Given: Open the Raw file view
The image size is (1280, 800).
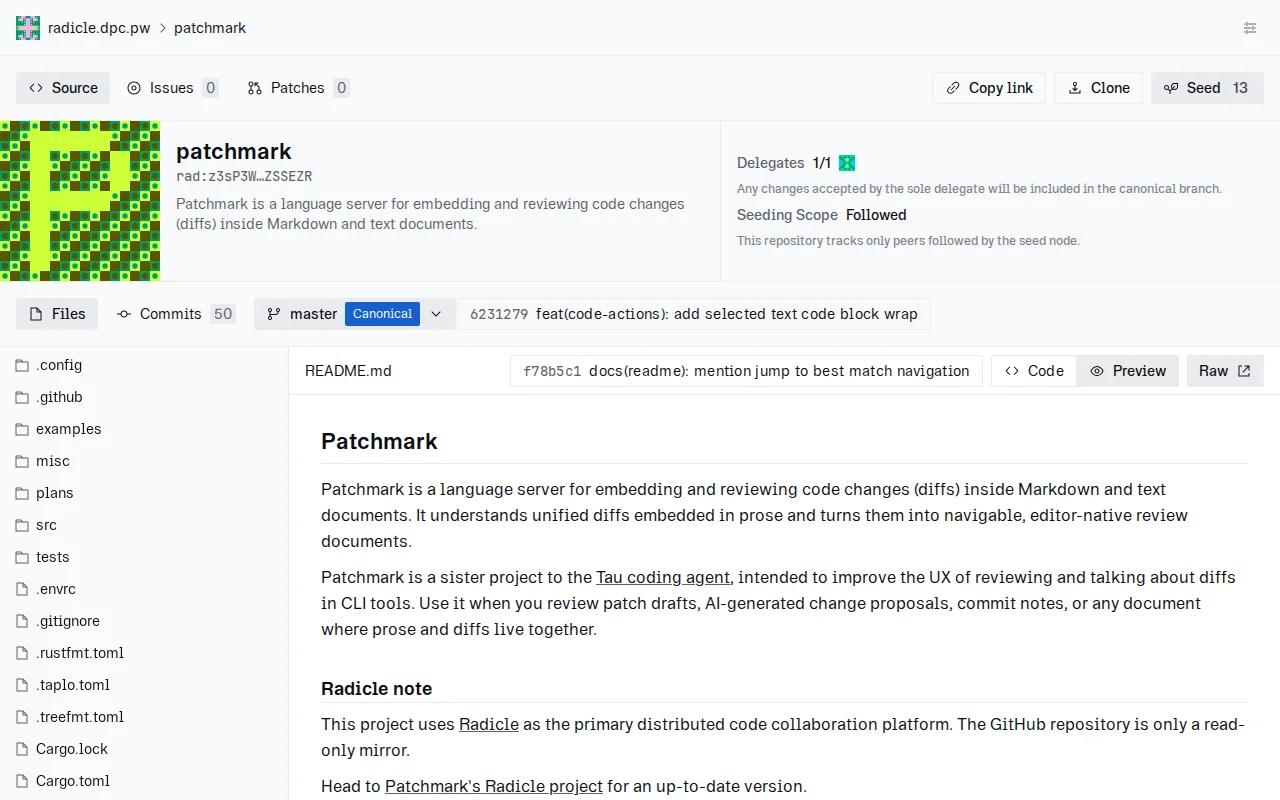Looking at the screenshot, I should (1225, 371).
